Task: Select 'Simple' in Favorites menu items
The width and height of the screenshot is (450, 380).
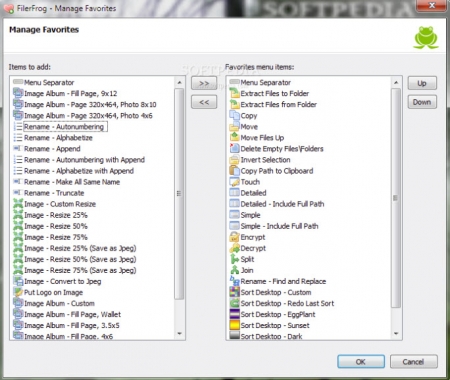Action: 250,215
